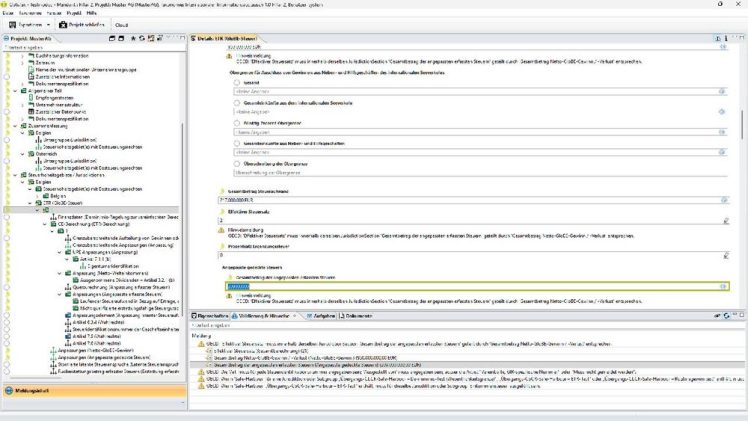Select the Gesamteinkünfte internationaler Seeverkehr radio button
The height and width of the screenshot is (421, 748).
coord(237,103)
